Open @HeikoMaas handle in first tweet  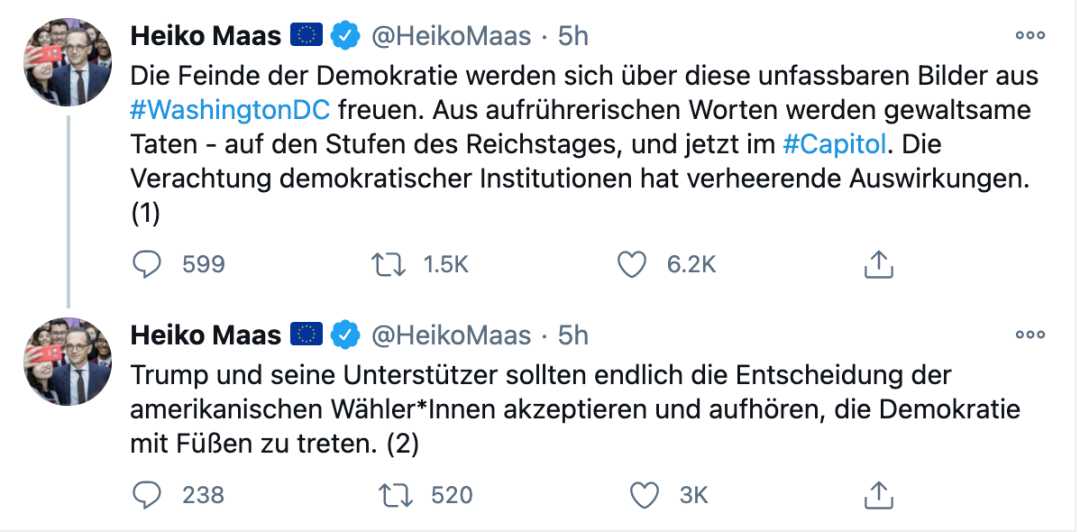pos(452,37)
